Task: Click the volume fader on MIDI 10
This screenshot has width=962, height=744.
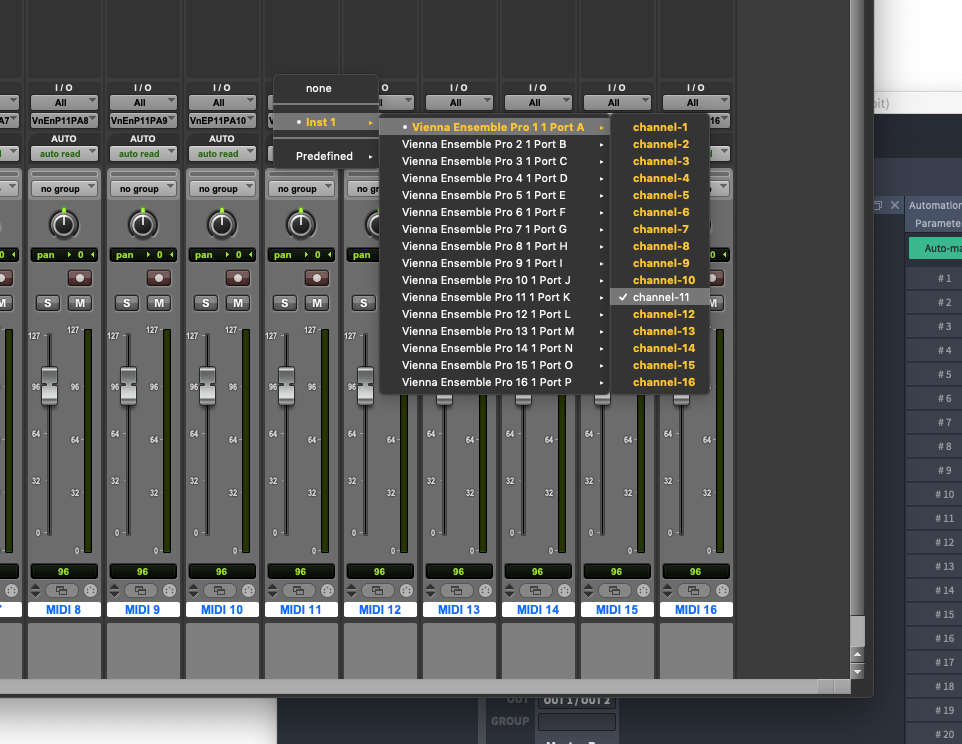Action: coord(207,386)
